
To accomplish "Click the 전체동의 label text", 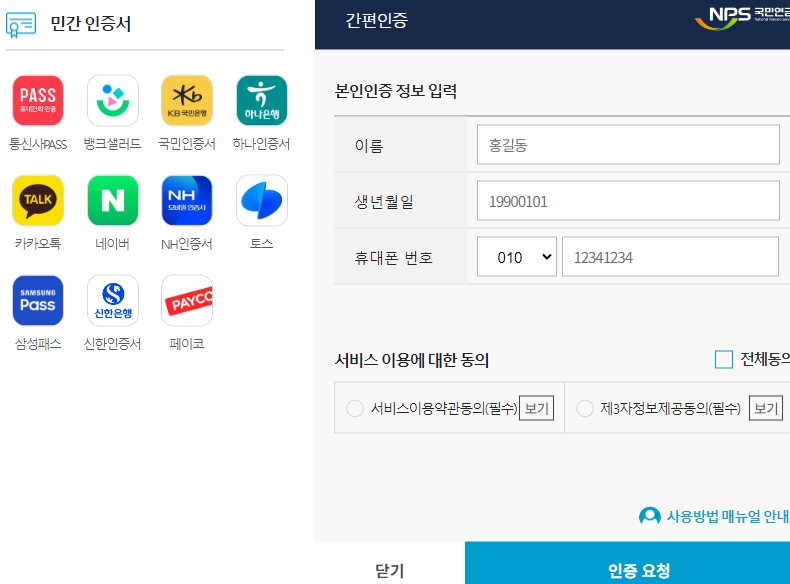I will tap(764, 359).
